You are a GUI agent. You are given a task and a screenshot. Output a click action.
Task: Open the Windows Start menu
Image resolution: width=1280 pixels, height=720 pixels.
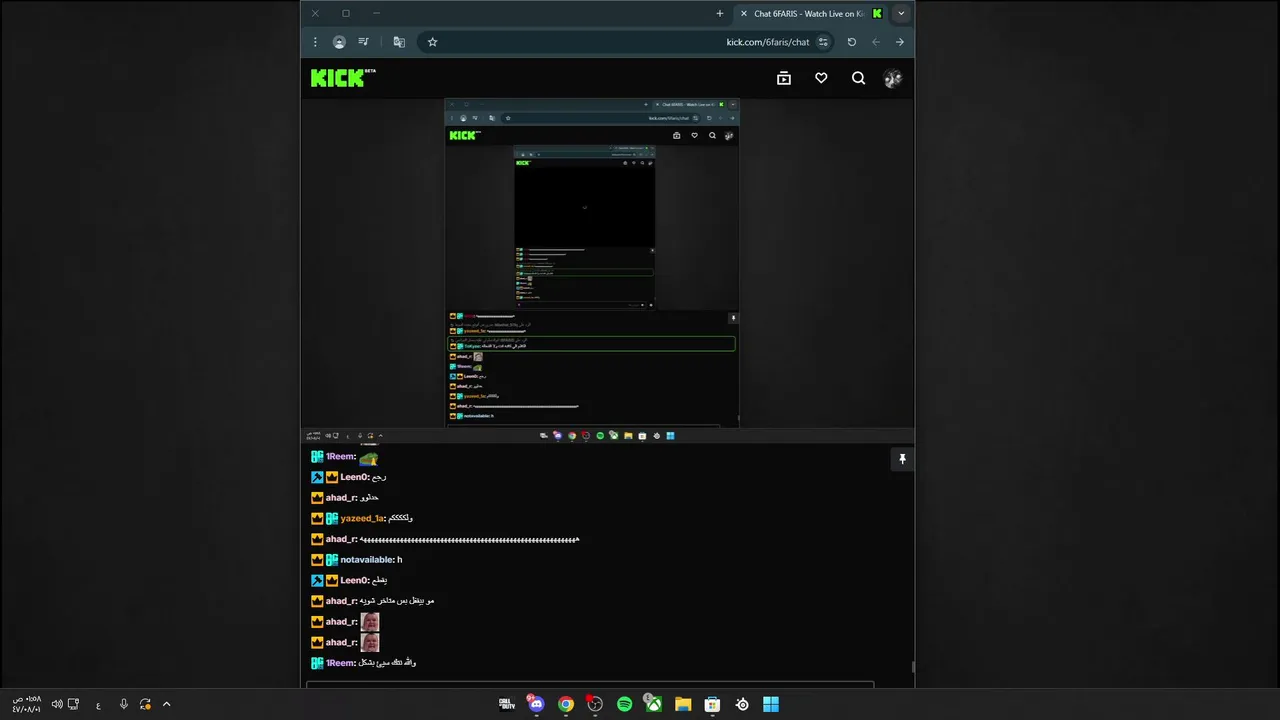point(771,704)
